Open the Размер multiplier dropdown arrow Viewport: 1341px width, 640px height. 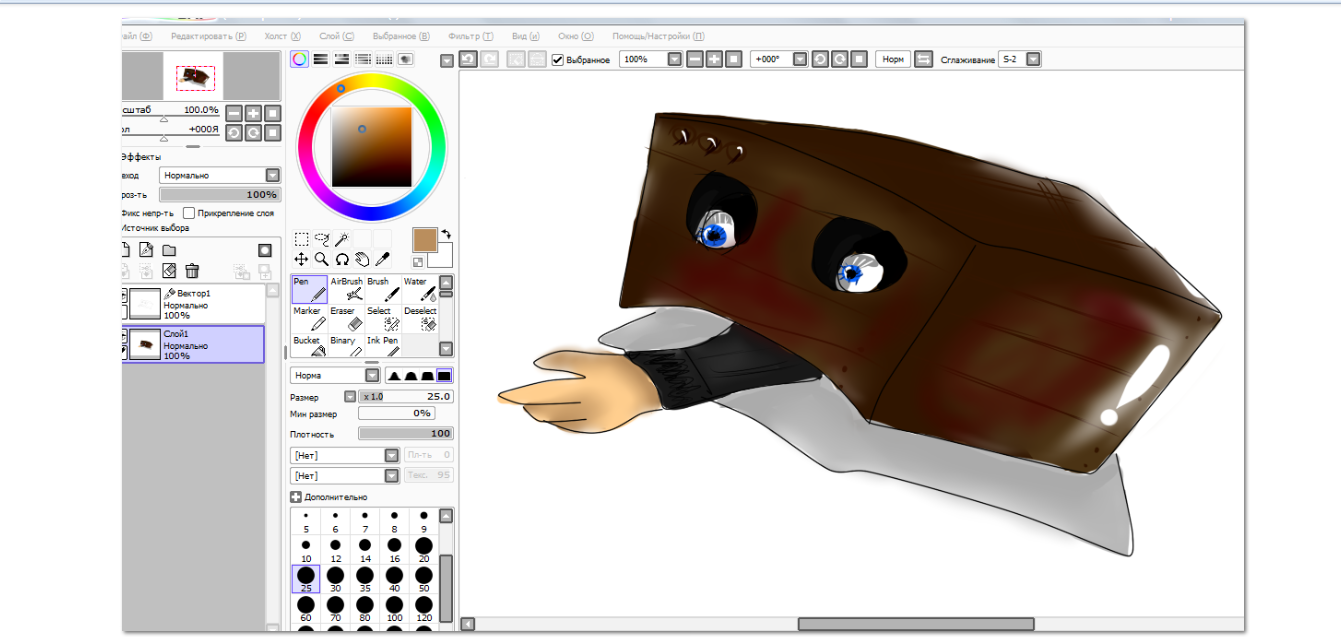(350, 396)
